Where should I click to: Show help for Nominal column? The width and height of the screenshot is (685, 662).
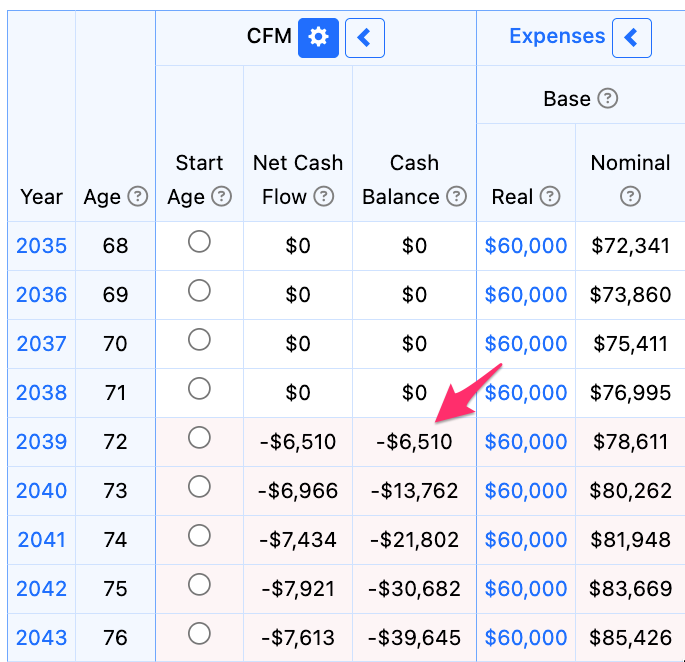pos(630,196)
